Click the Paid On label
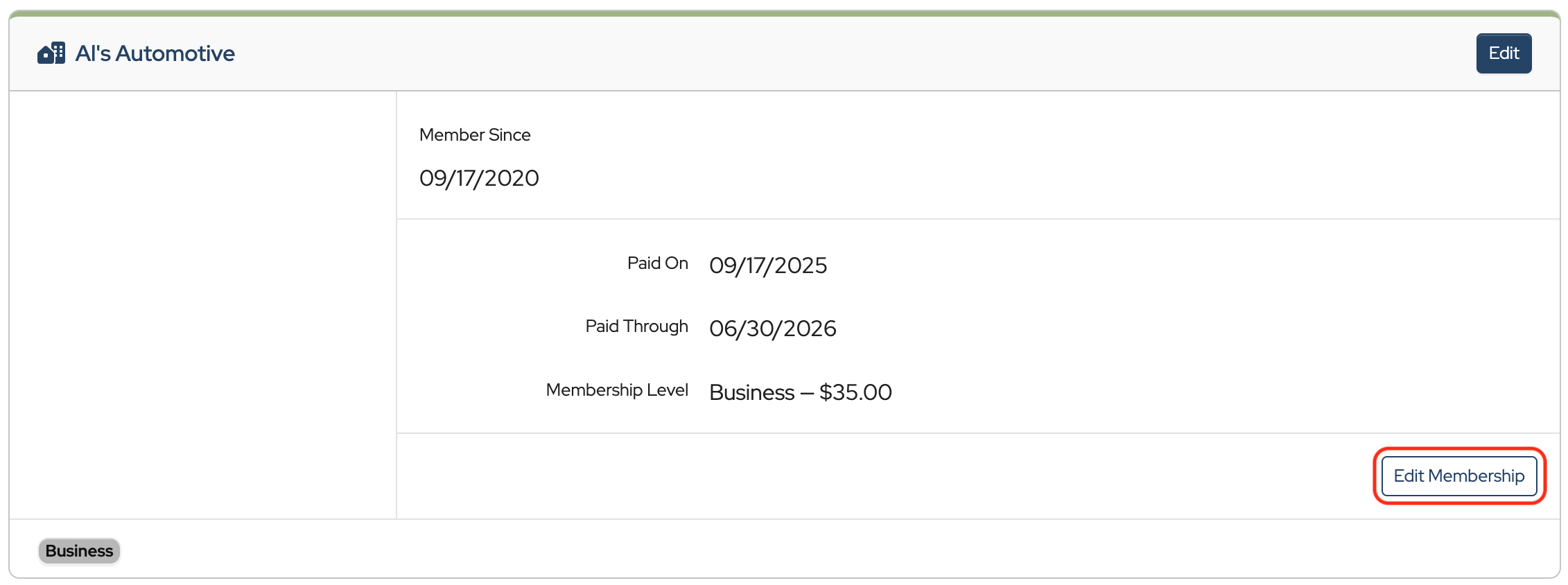Image resolution: width=1568 pixels, height=585 pixels. point(657,263)
